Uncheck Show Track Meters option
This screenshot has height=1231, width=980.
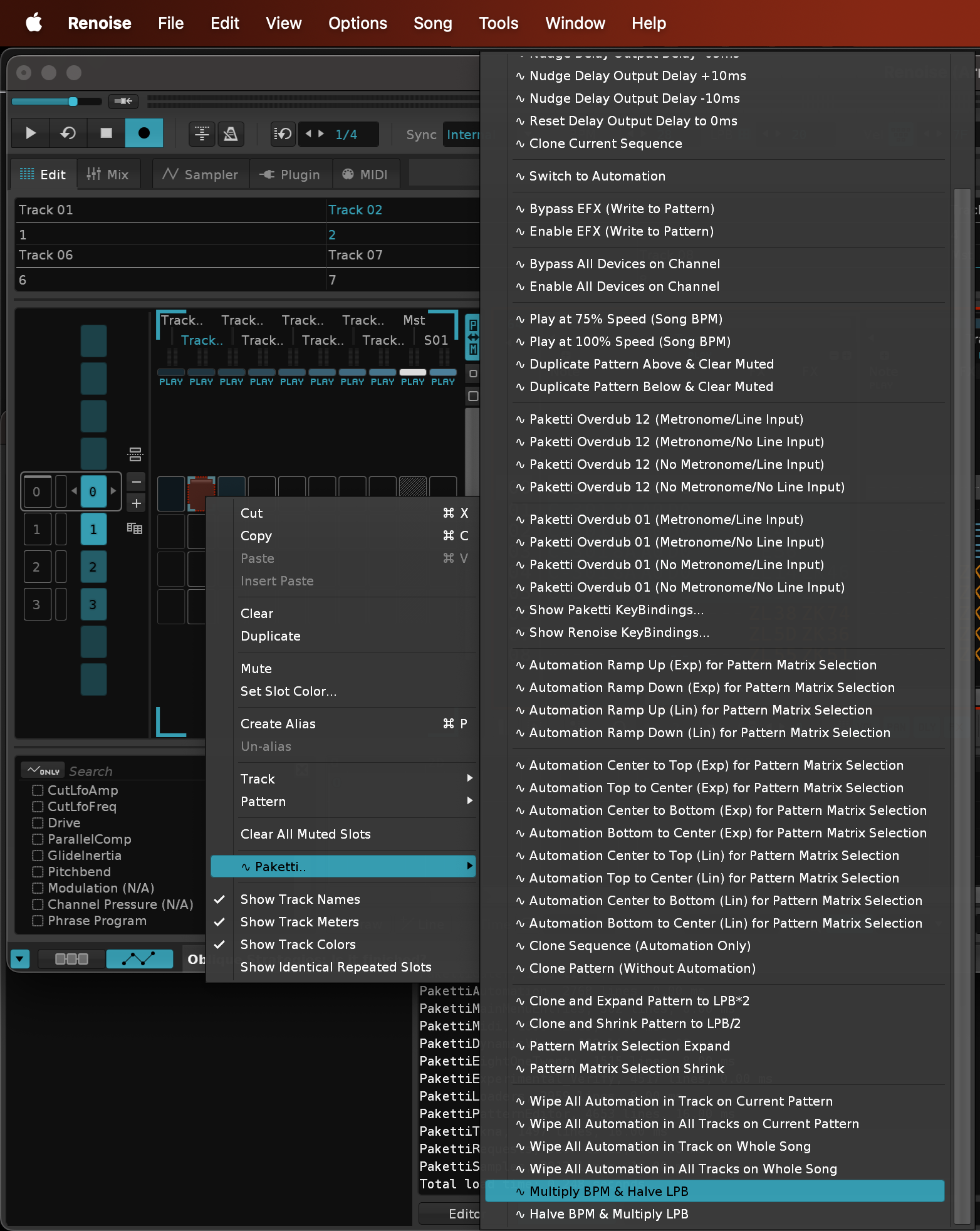coord(300,922)
